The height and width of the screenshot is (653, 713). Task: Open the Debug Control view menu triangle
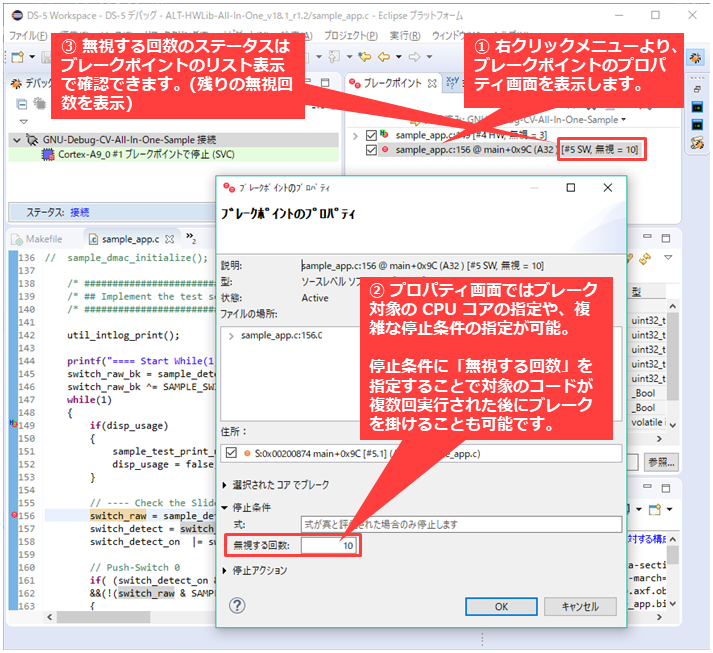[23, 122]
